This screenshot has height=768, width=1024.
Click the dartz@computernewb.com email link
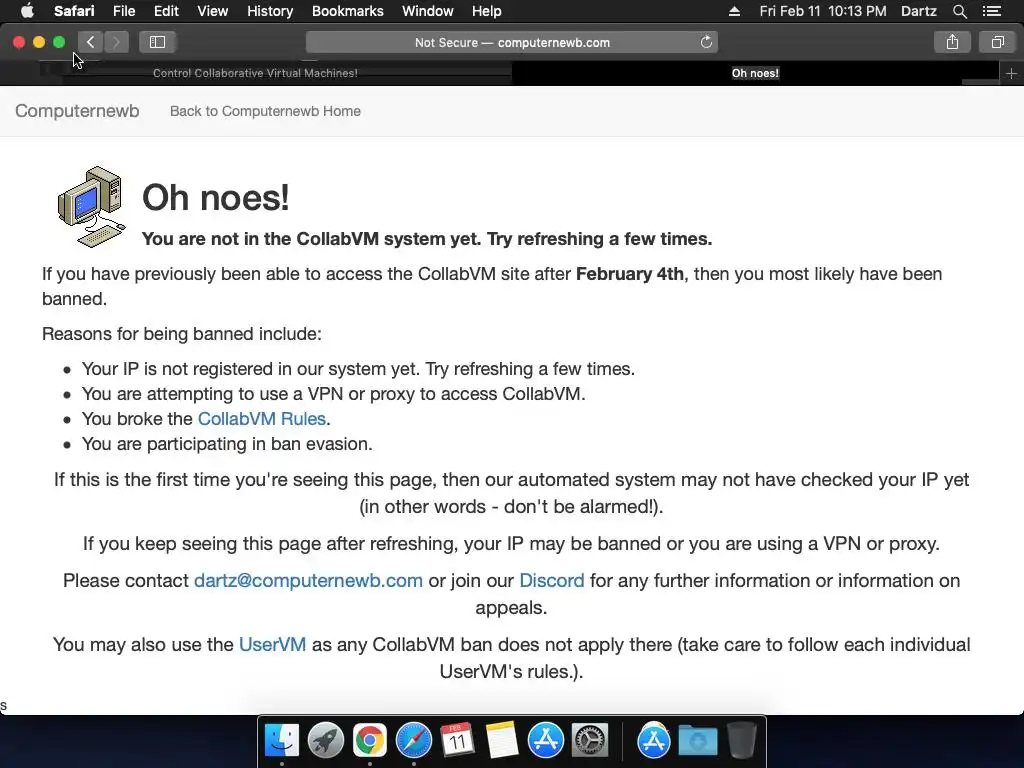pos(308,581)
